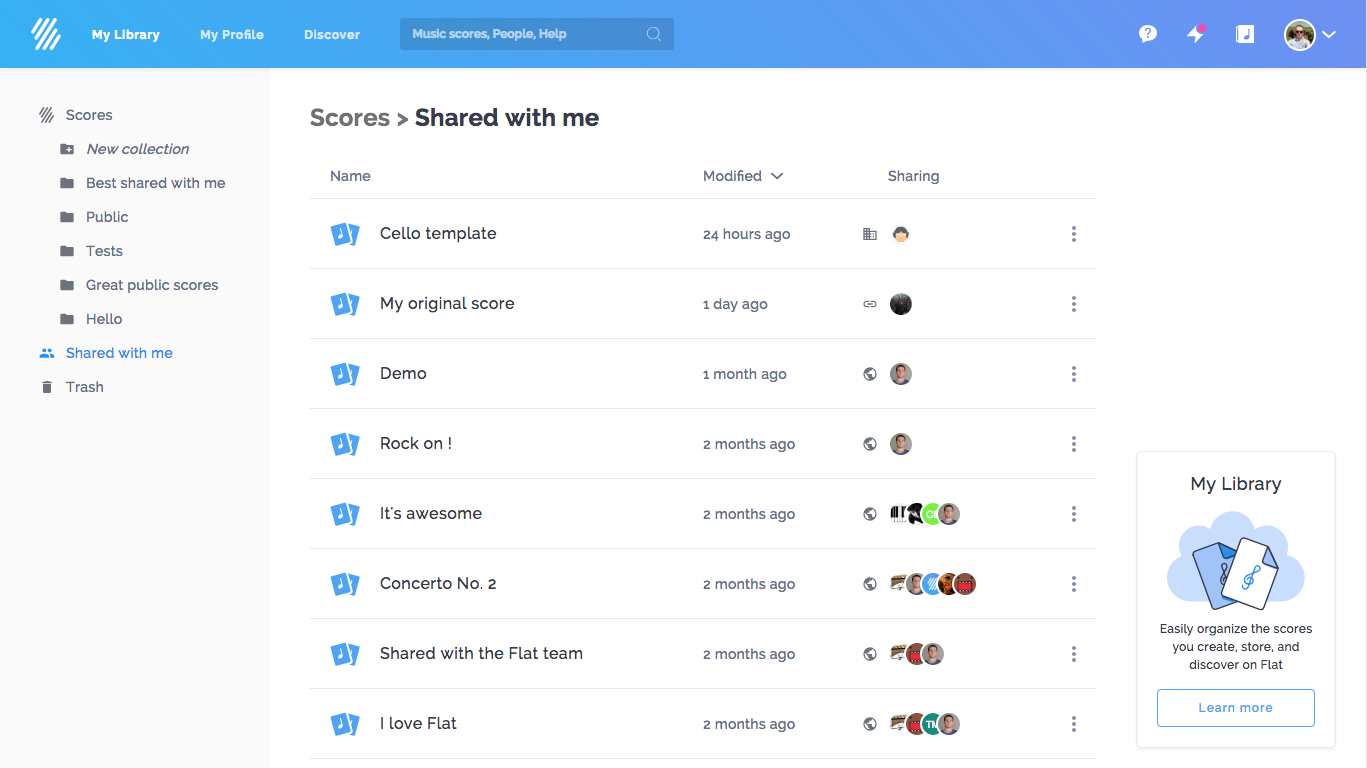
Task: Open the Cello template score
Action: [438, 234]
